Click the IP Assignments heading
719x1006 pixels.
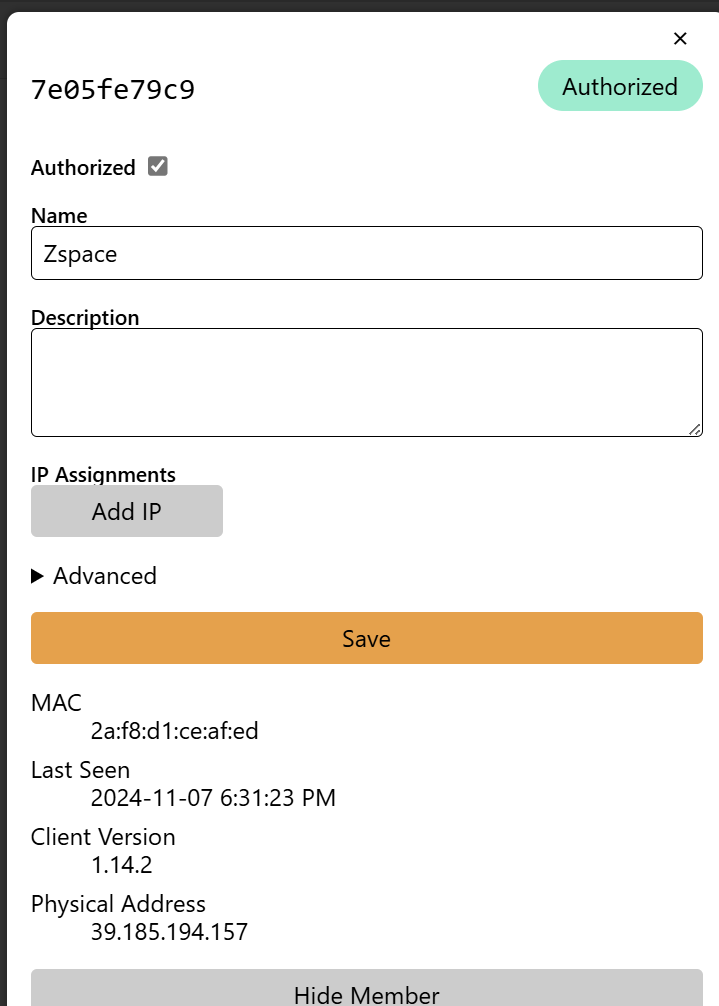(103, 475)
